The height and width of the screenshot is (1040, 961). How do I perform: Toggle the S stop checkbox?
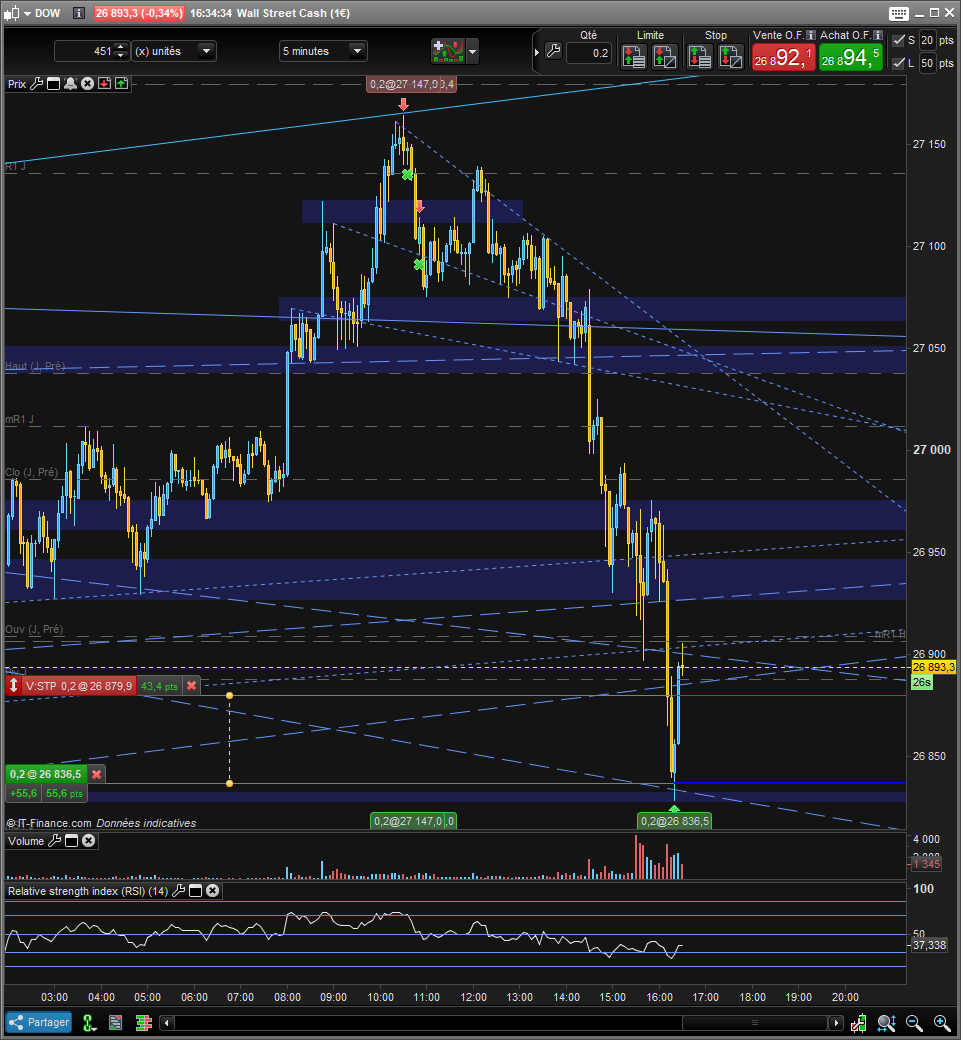[899, 40]
